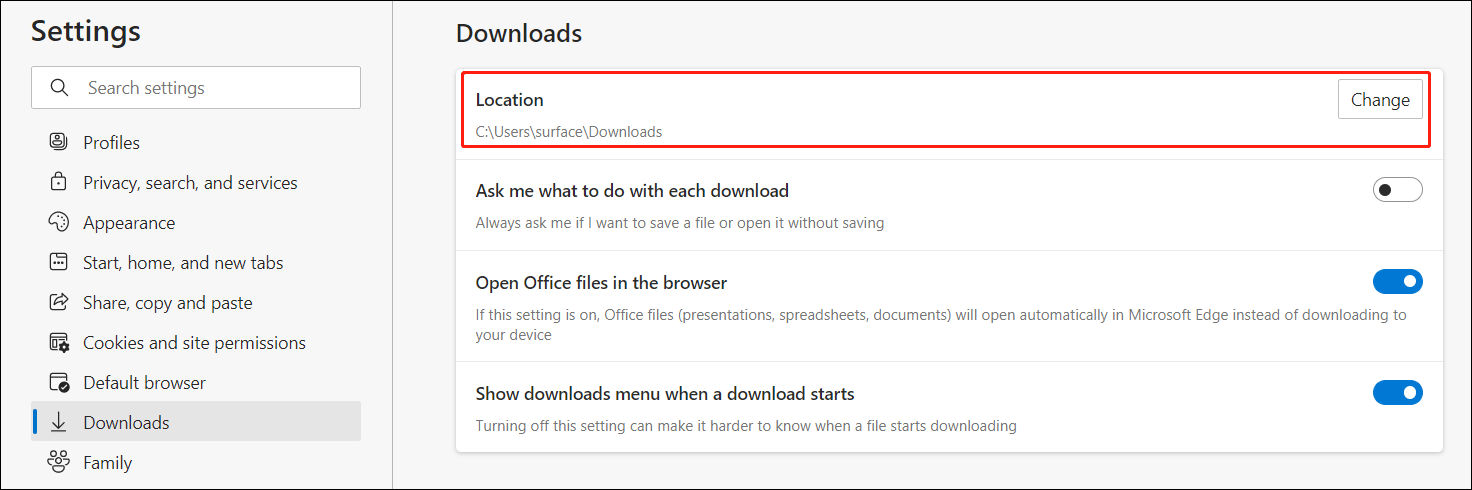
Task: Go to Privacy, search, and services
Action: coord(190,183)
